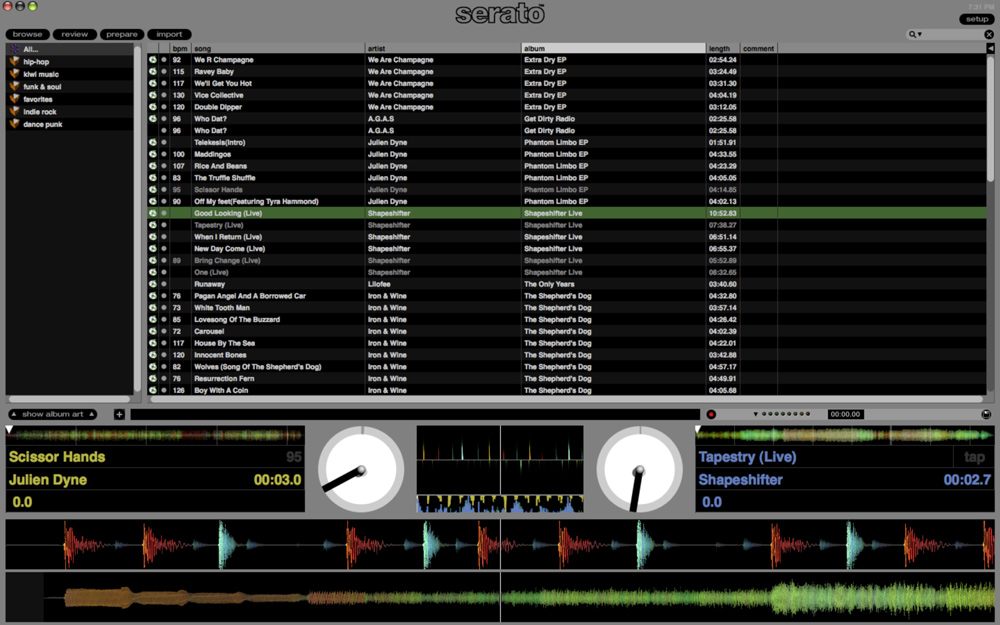
Task: Click the green status icon beside Carousel
Action: [x=153, y=332]
